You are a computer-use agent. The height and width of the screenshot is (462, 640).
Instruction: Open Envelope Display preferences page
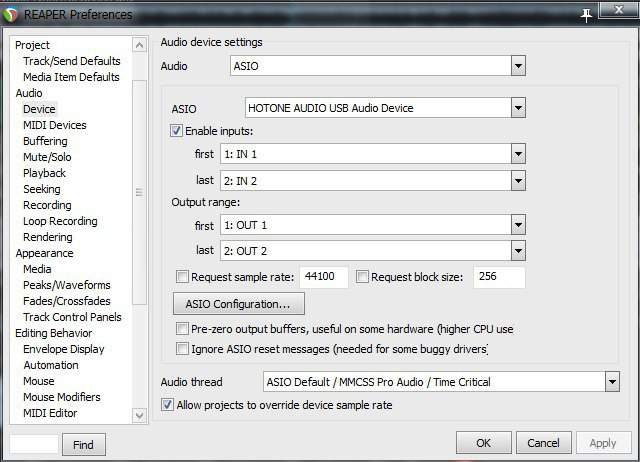(64, 349)
